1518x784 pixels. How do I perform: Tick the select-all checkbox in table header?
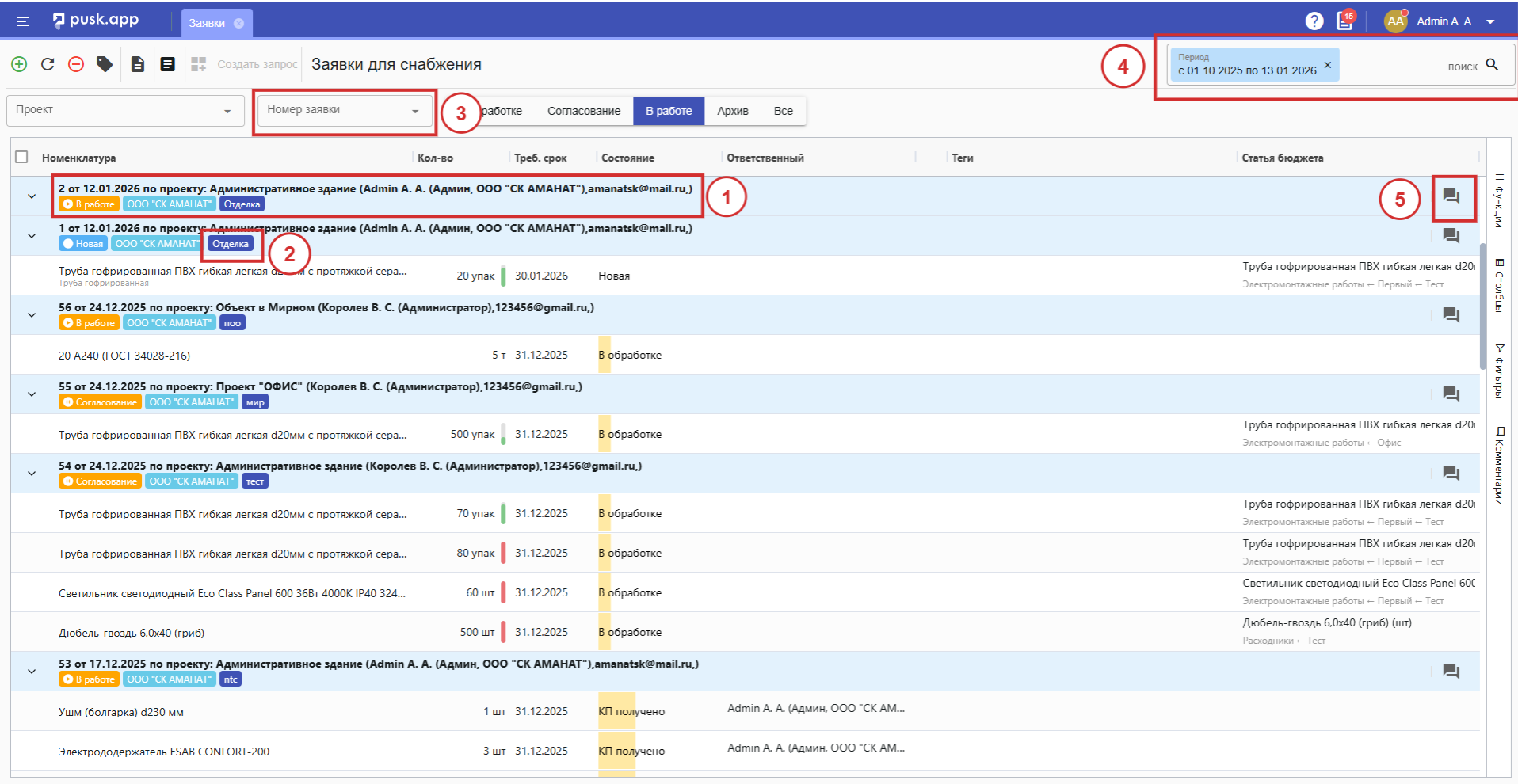point(22,158)
